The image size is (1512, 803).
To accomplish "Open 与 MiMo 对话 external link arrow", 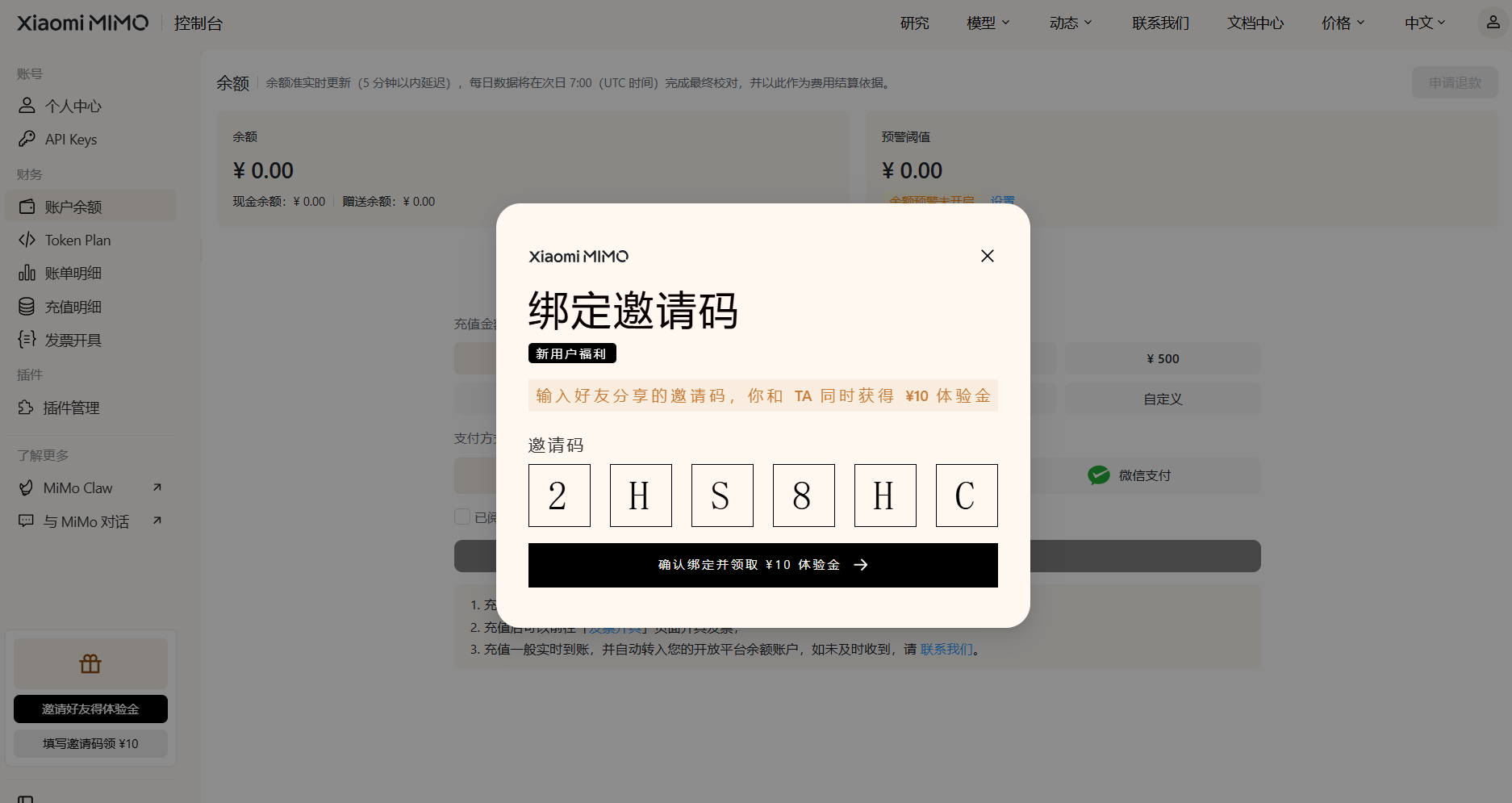I will click(157, 521).
